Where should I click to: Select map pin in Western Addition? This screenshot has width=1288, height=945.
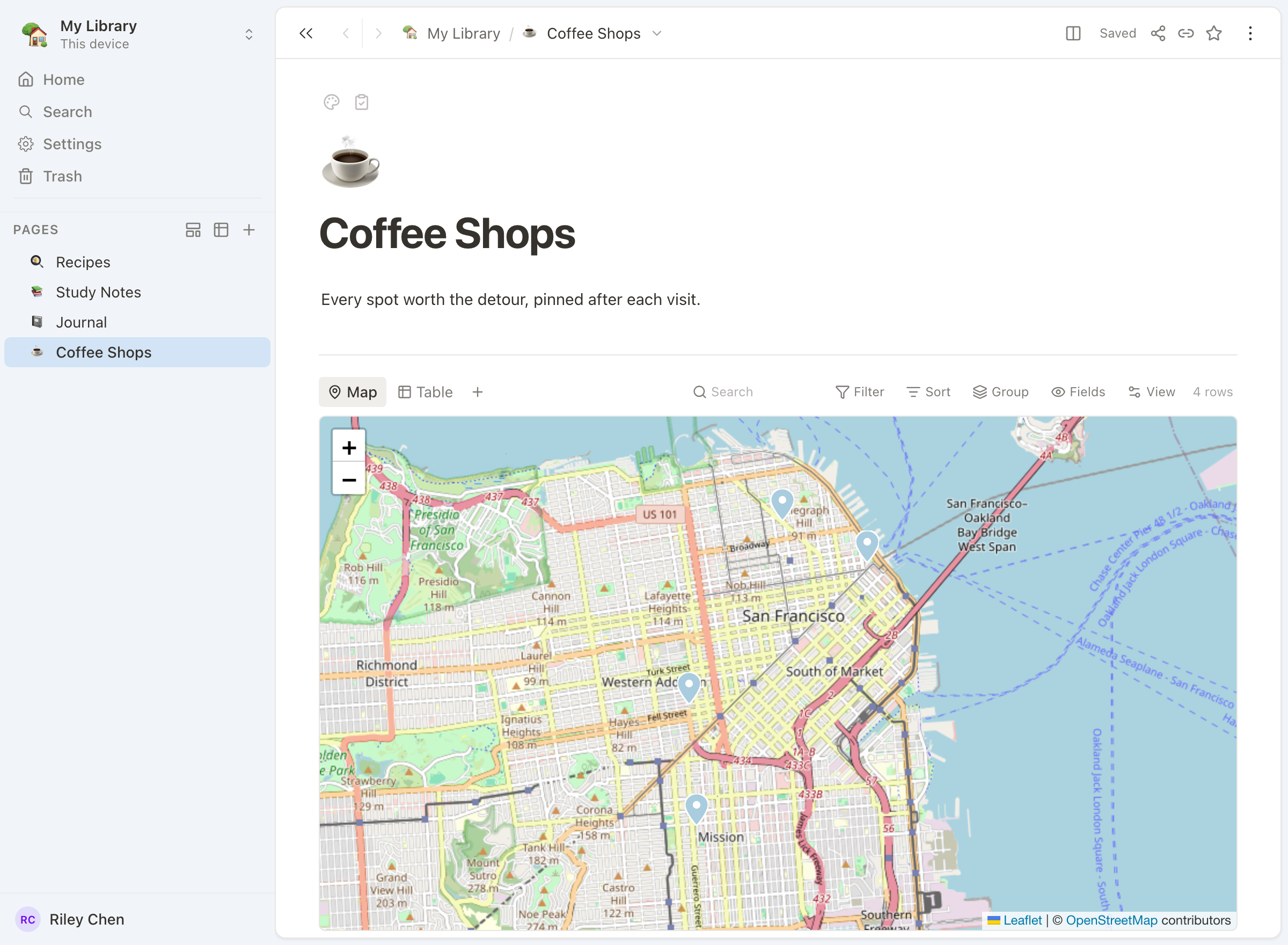pos(689,688)
